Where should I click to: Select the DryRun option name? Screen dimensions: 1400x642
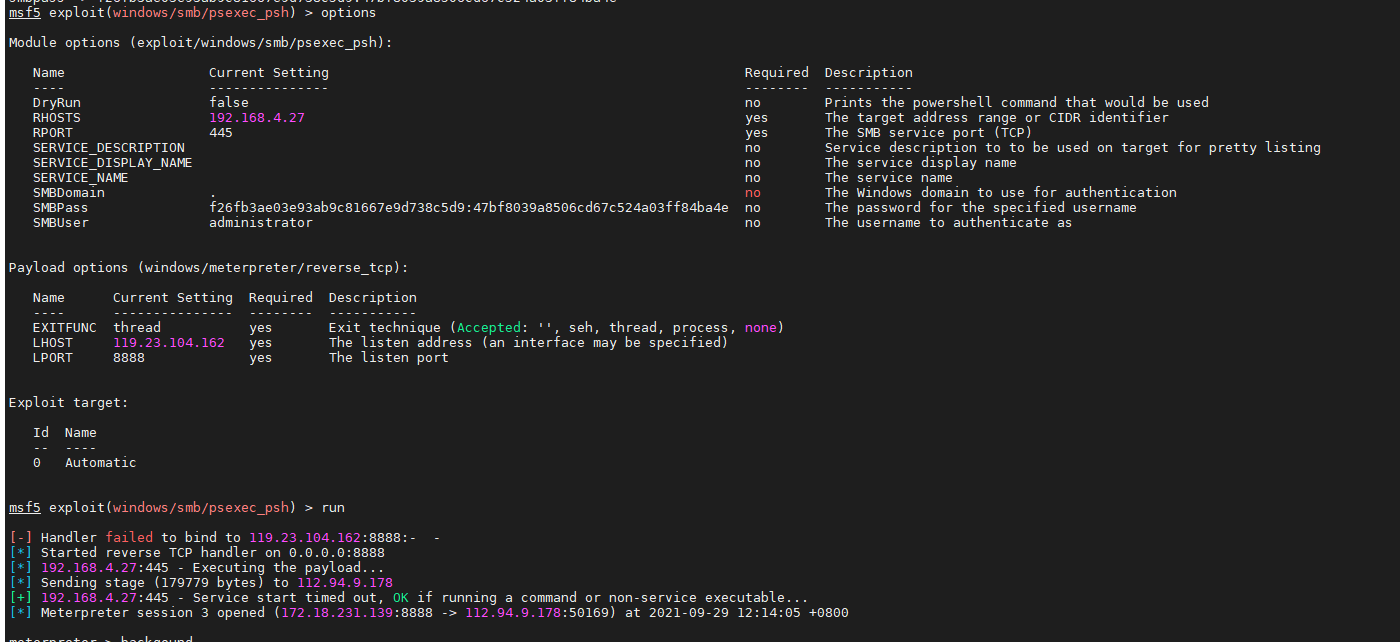[57, 102]
